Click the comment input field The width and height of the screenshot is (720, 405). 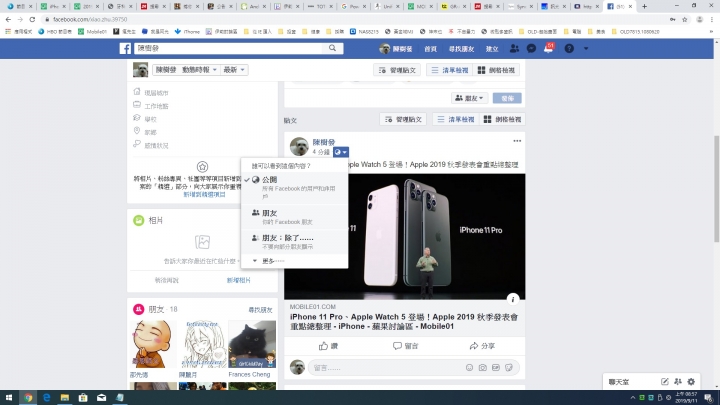[x=386, y=368]
